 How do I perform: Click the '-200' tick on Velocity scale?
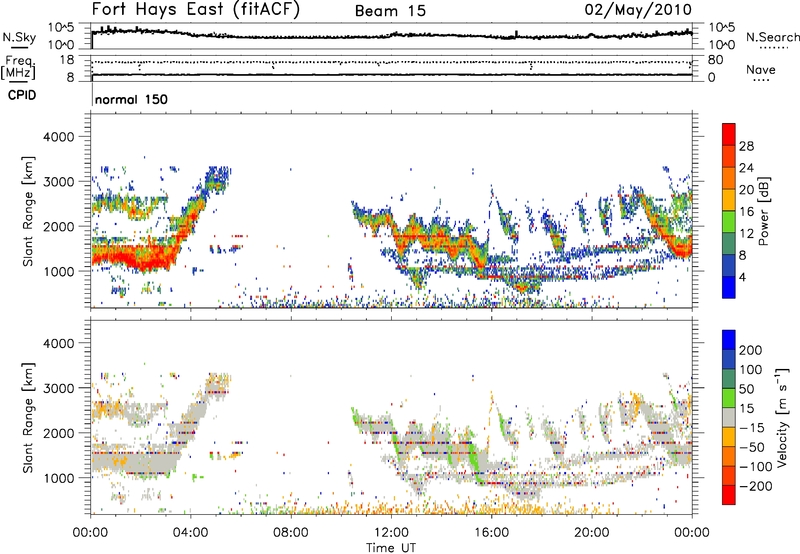pos(755,486)
